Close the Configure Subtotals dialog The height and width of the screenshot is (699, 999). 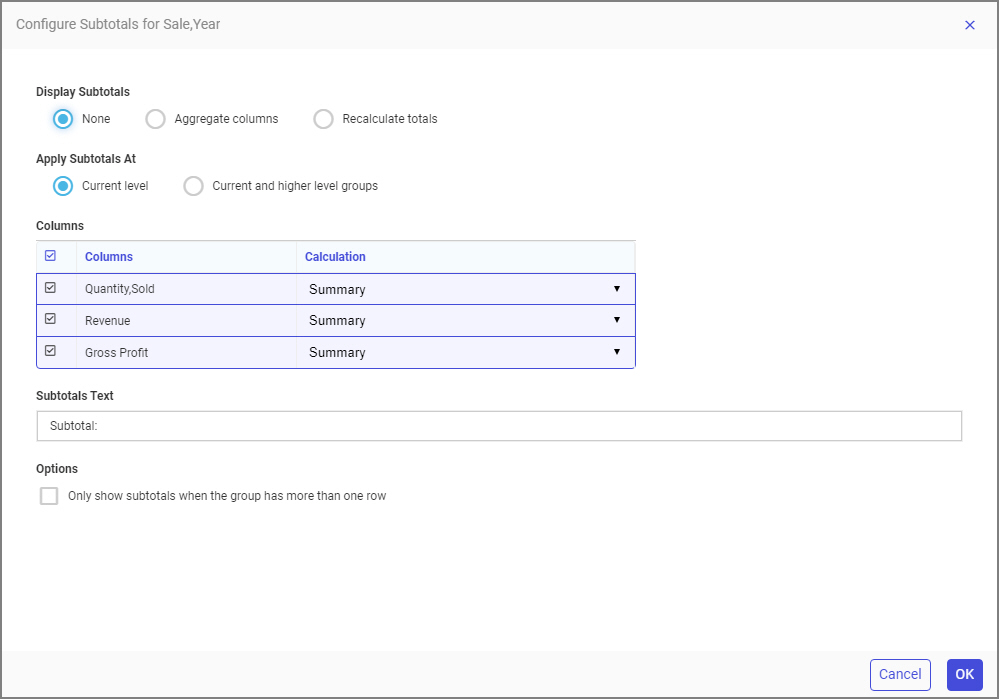point(969,25)
